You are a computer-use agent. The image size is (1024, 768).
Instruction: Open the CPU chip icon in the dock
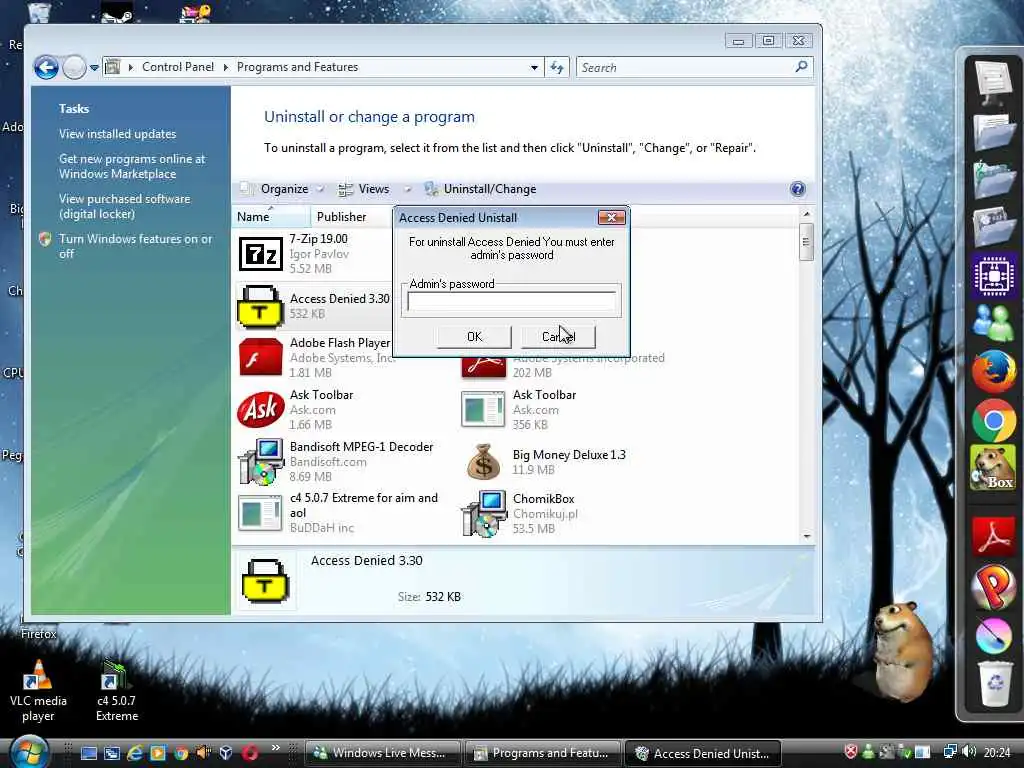pos(993,276)
